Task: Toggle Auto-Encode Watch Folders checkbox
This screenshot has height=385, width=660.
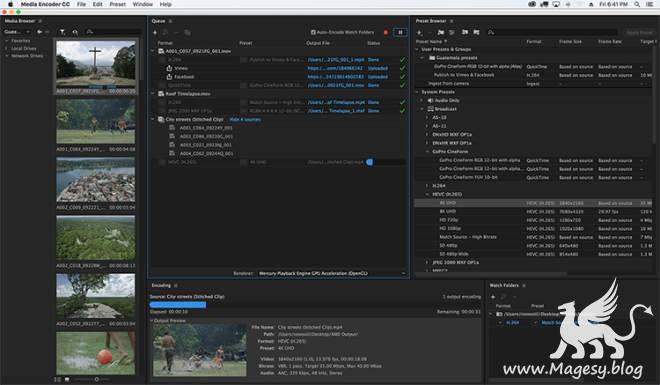Action: (313, 32)
